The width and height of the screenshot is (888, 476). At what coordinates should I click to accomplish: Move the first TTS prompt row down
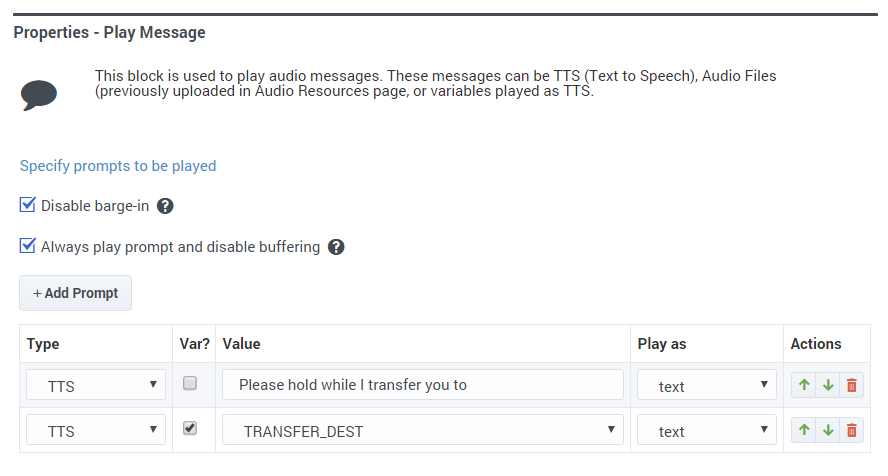pos(828,385)
